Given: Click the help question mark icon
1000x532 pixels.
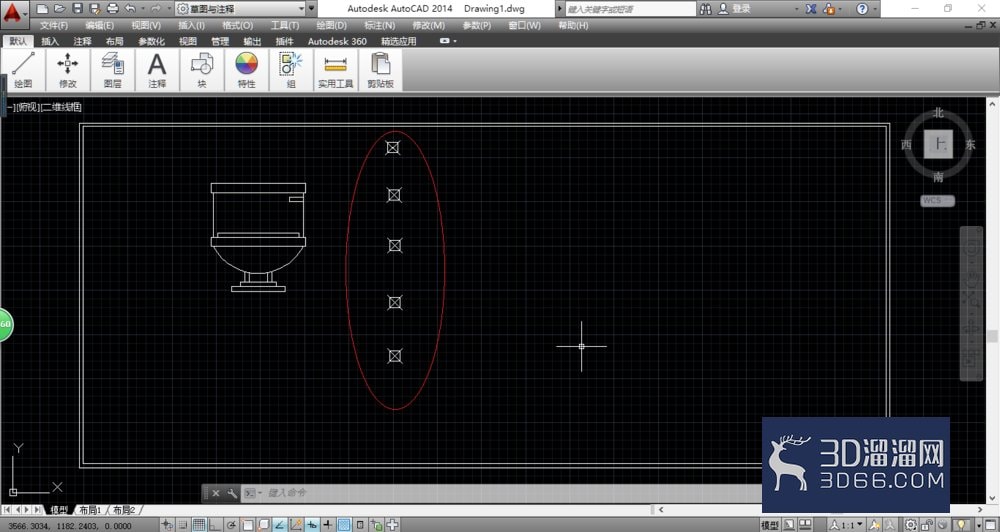Looking at the screenshot, I should [x=862, y=9].
